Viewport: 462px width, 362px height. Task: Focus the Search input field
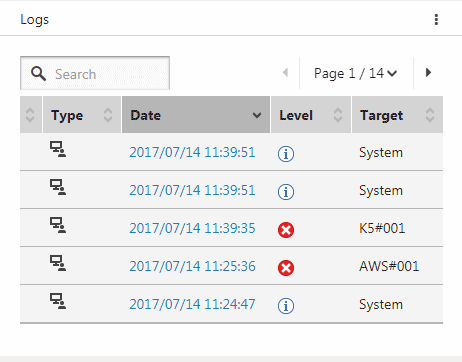click(95, 73)
